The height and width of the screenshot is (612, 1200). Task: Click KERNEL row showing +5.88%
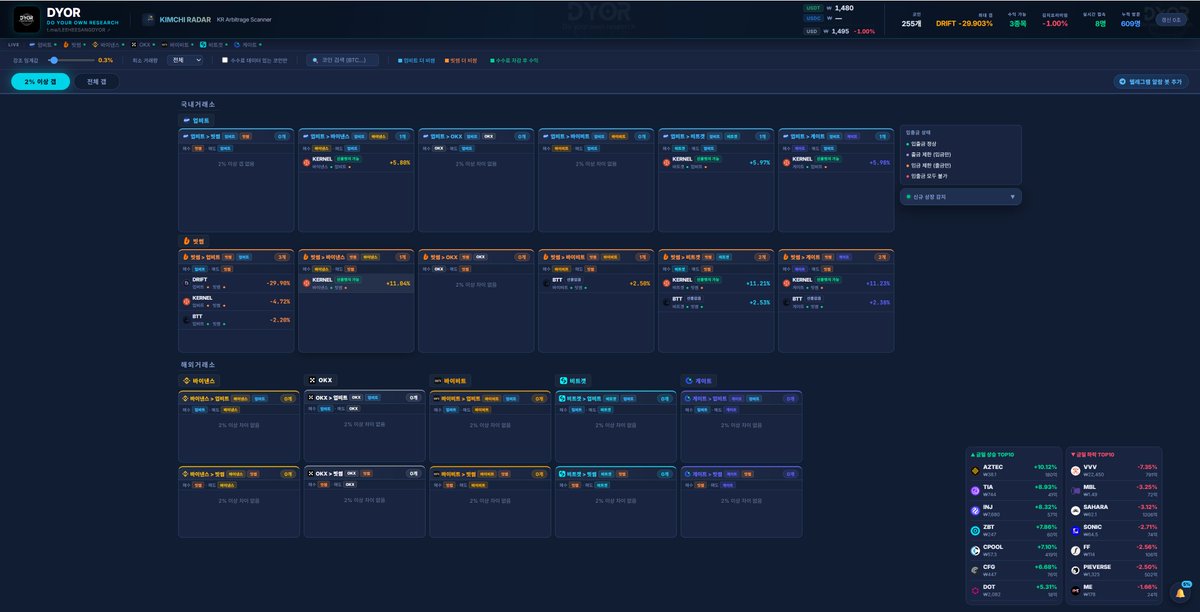(356, 162)
